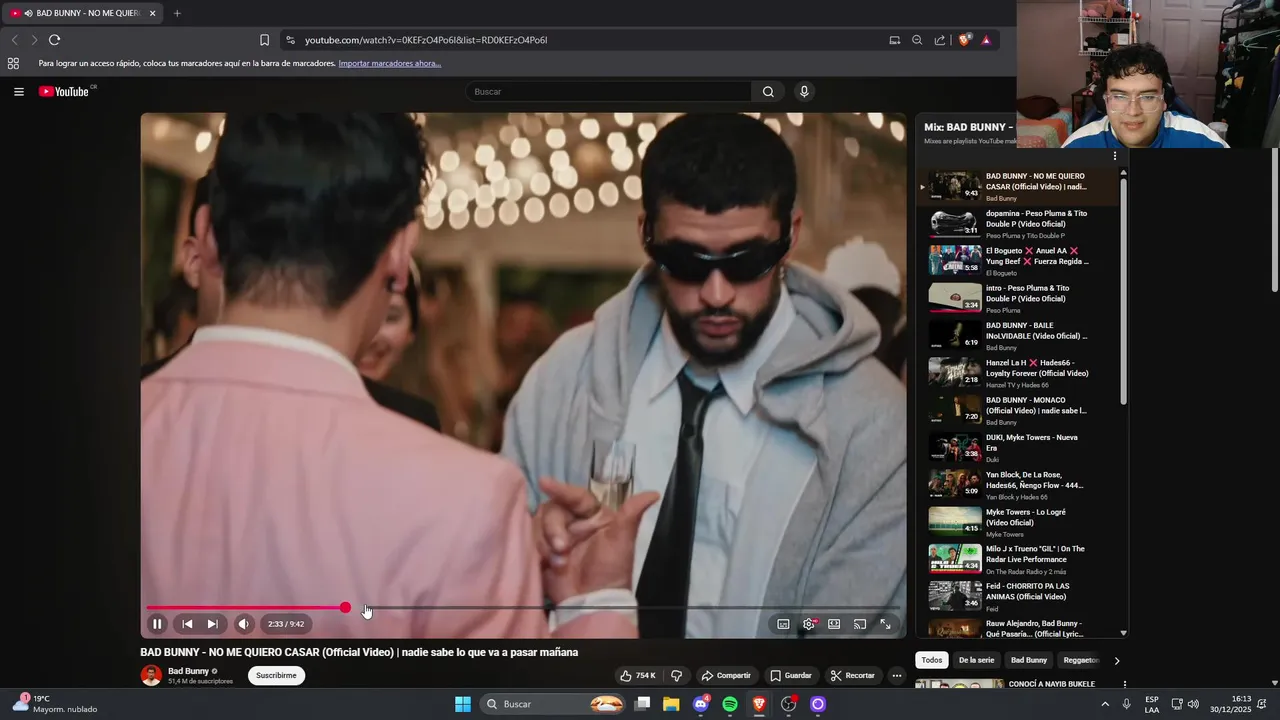The image size is (1280, 720).
Task: Create a clip with Recortar
Action: click(853, 675)
